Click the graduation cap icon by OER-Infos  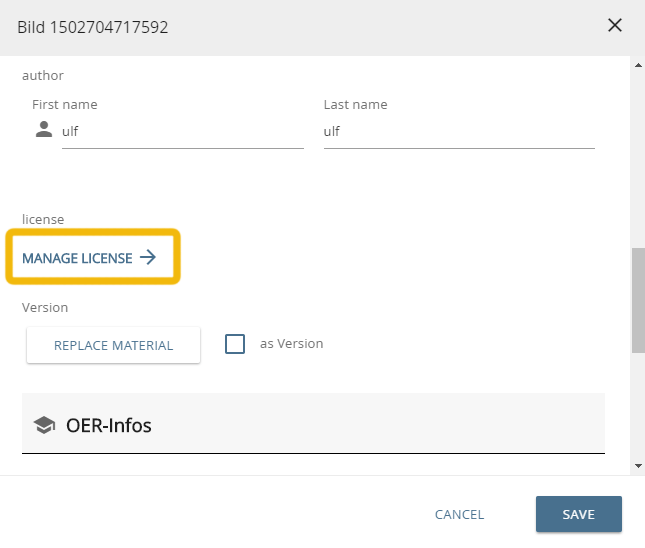pos(44,425)
